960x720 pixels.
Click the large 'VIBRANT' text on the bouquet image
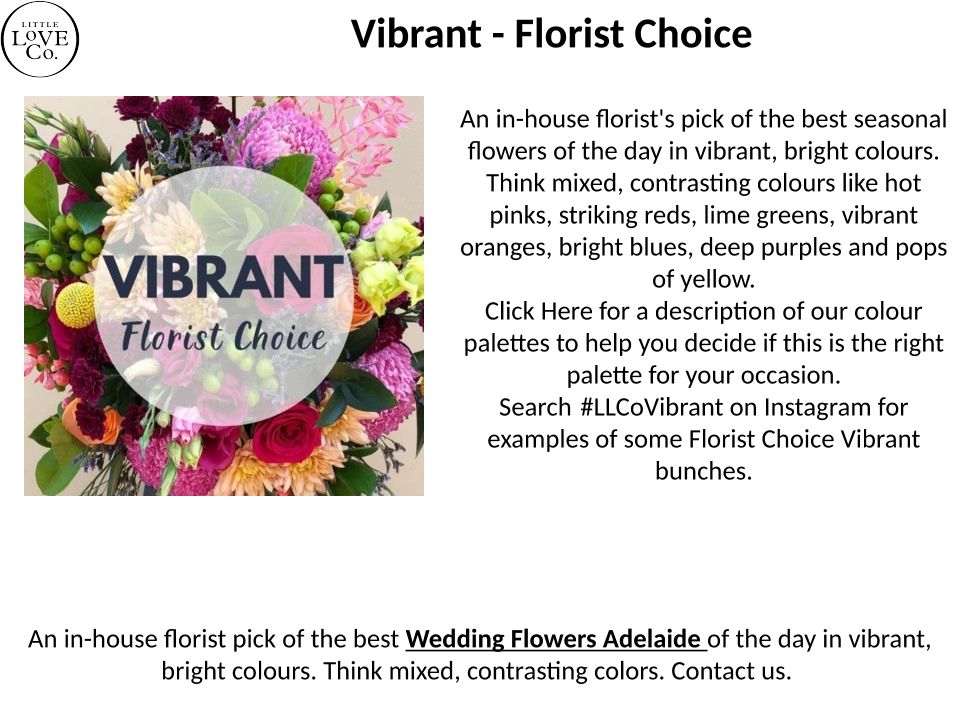[225, 275]
